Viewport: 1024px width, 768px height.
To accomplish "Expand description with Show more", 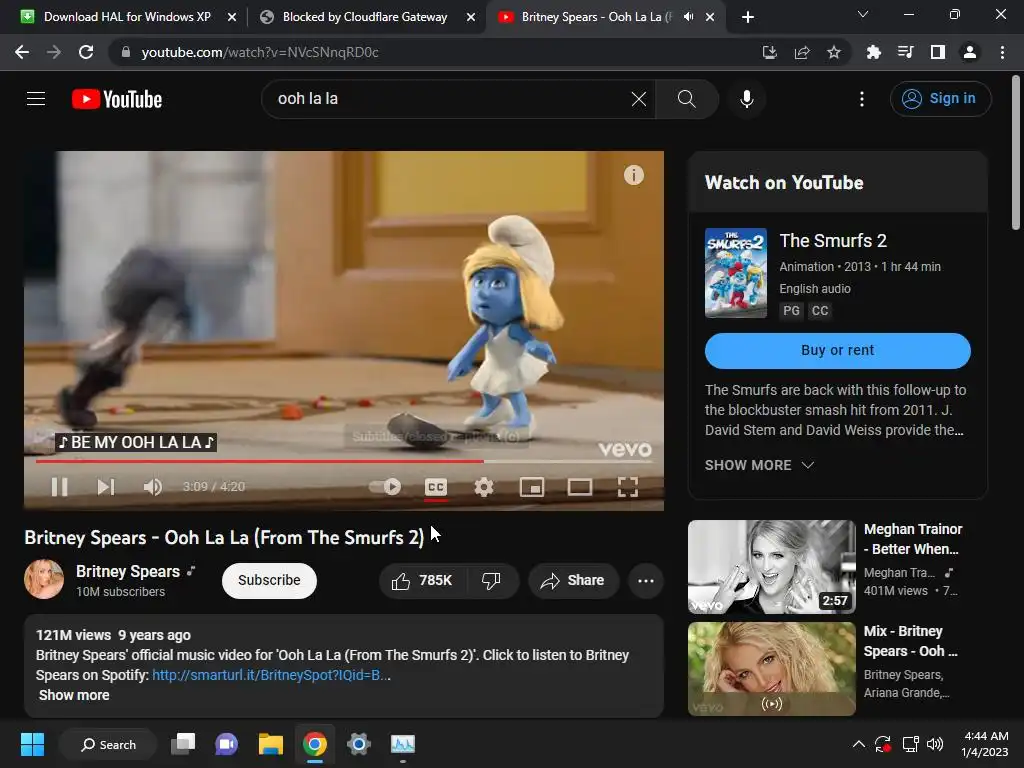I will (x=74, y=695).
